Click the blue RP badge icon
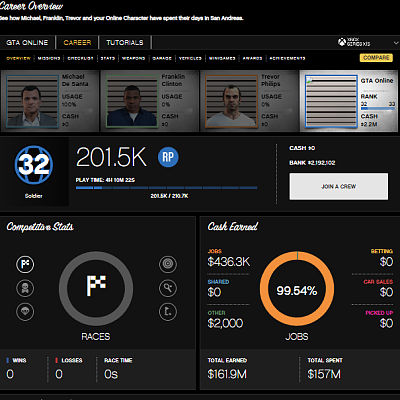 coord(168,157)
